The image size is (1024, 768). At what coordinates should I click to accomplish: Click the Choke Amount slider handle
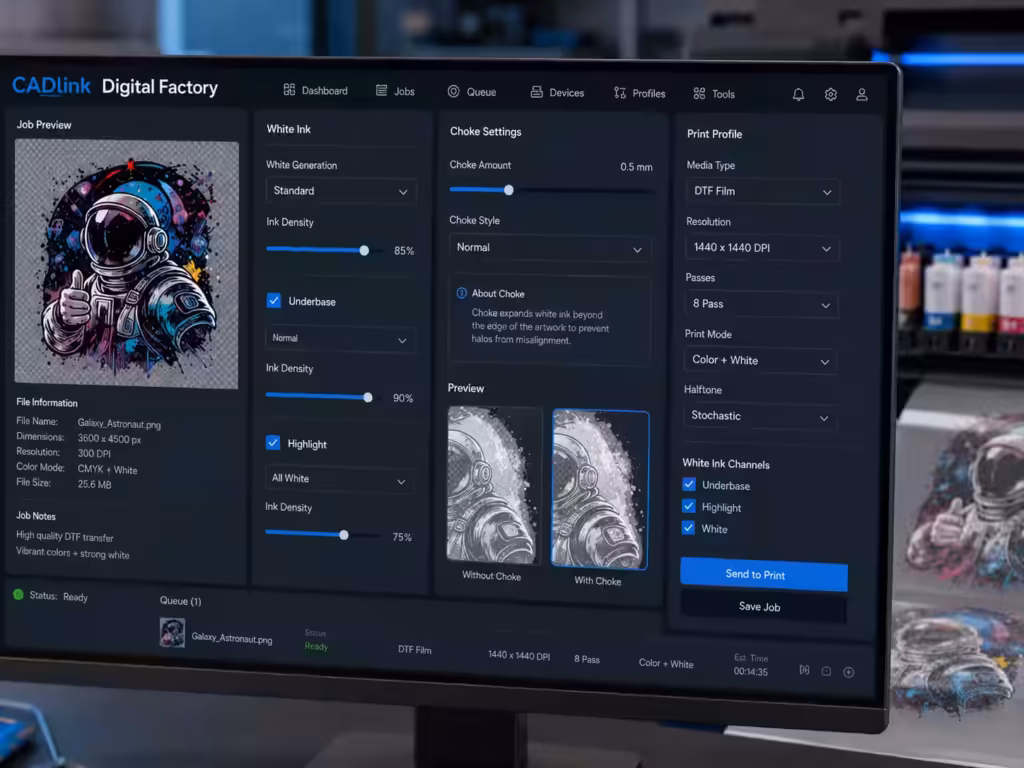(x=509, y=190)
